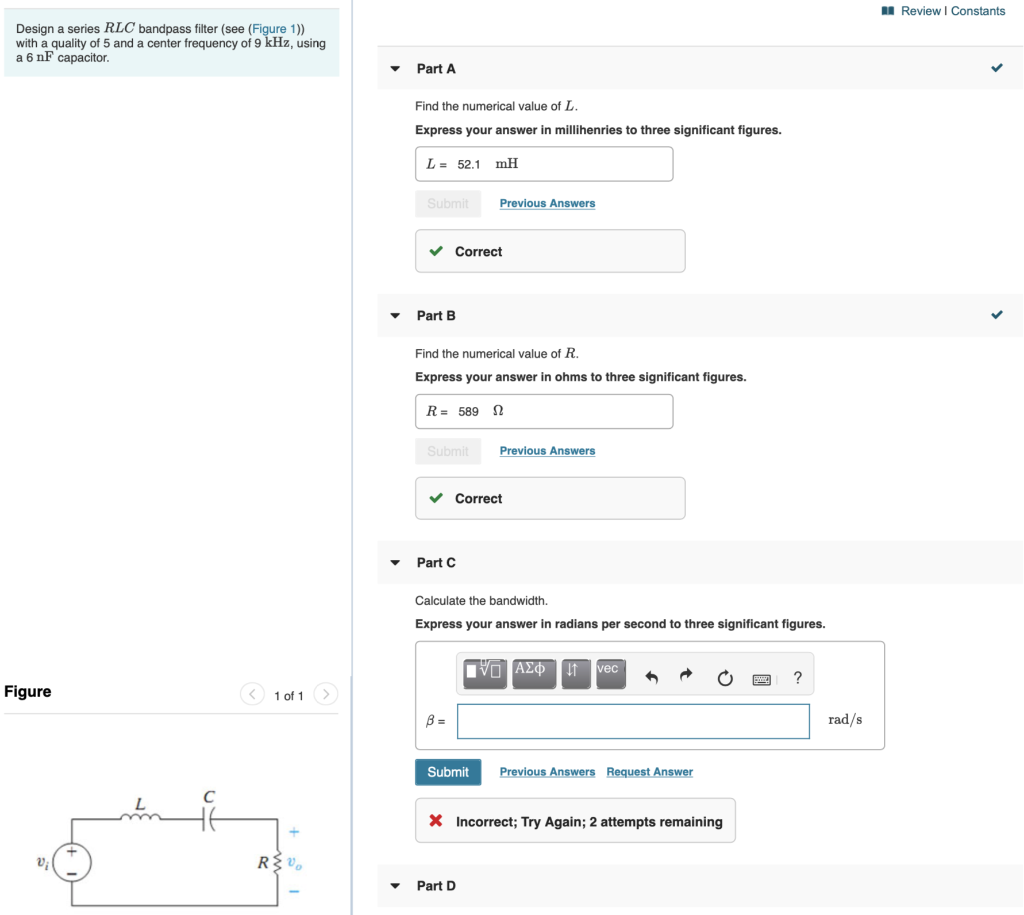The width and height of the screenshot is (1024, 915).
Task: Submit the Part C answer
Action: (447, 771)
